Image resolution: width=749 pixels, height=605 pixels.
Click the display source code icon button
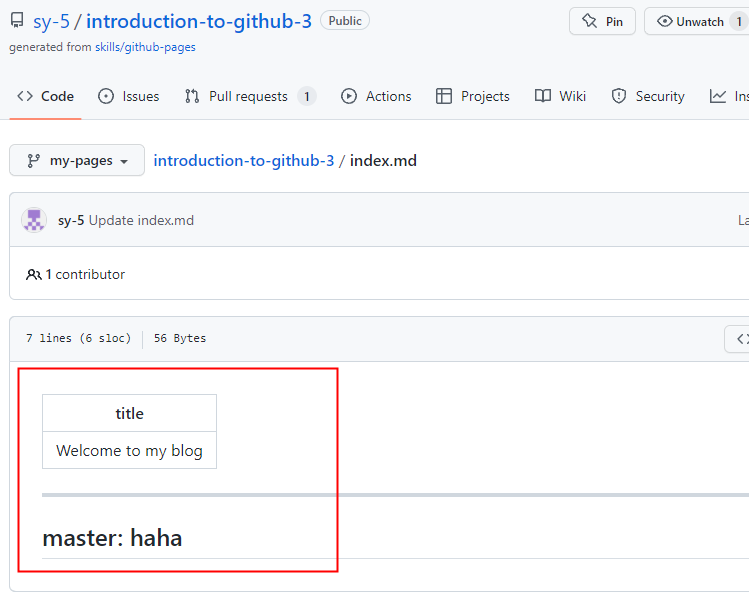(x=740, y=339)
